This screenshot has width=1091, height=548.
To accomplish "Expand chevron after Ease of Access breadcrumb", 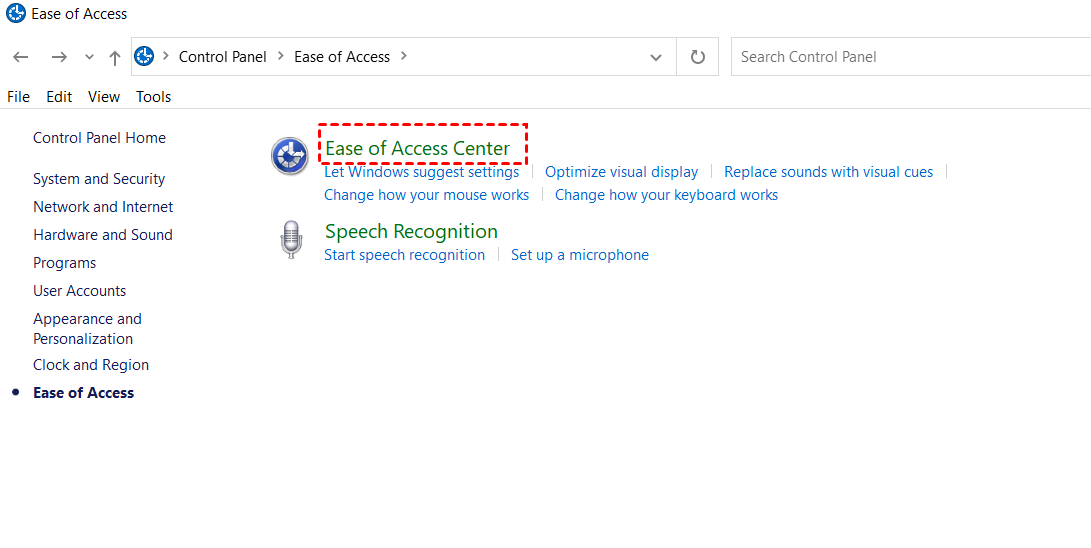I will [404, 56].
